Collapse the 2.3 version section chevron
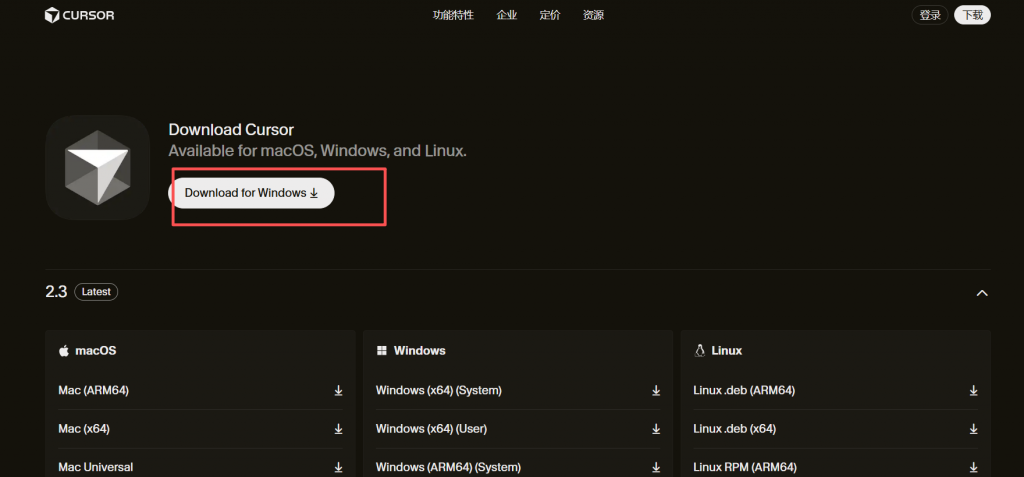 (x=982, y=293)
